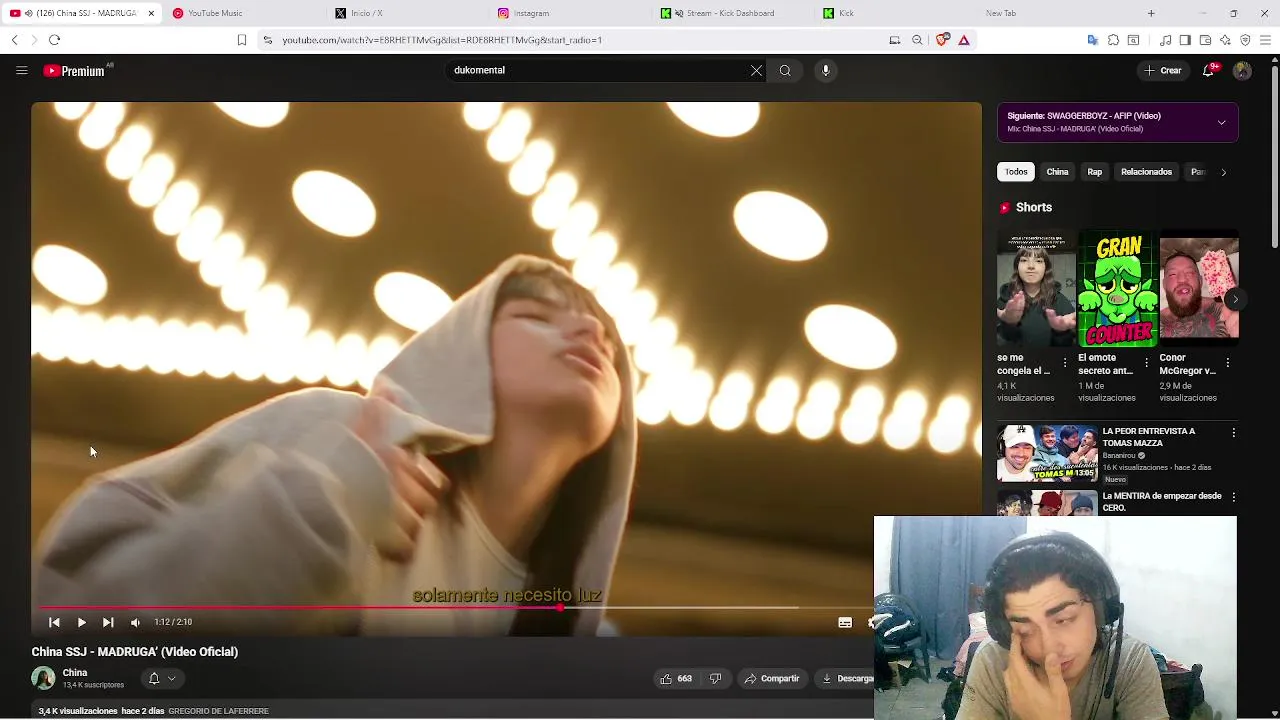The image size is (1280, 720).
Task: Reload the current page
Action: (x=54, y=40)
